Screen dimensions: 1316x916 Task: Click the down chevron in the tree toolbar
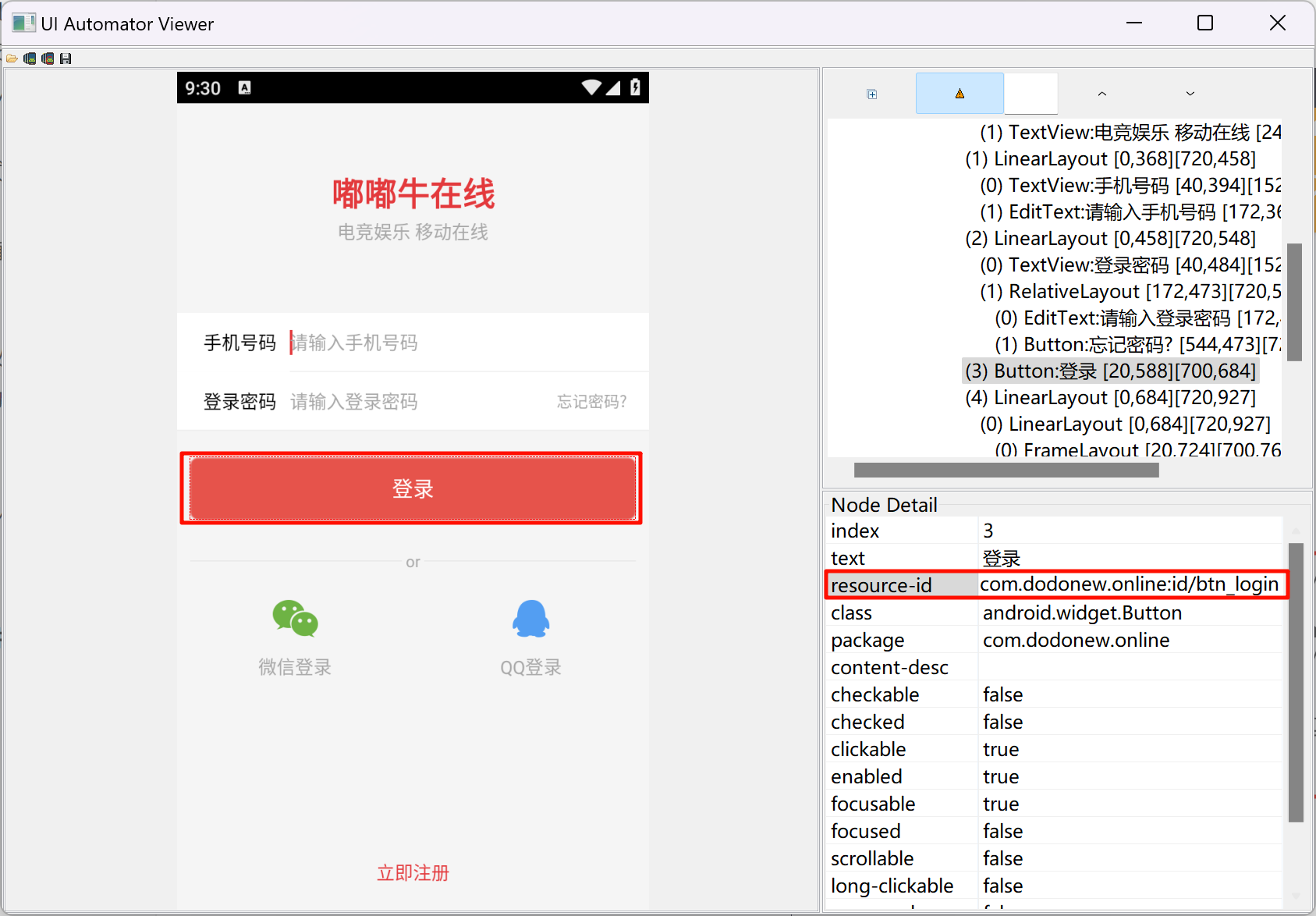[x=1190, y=94]
